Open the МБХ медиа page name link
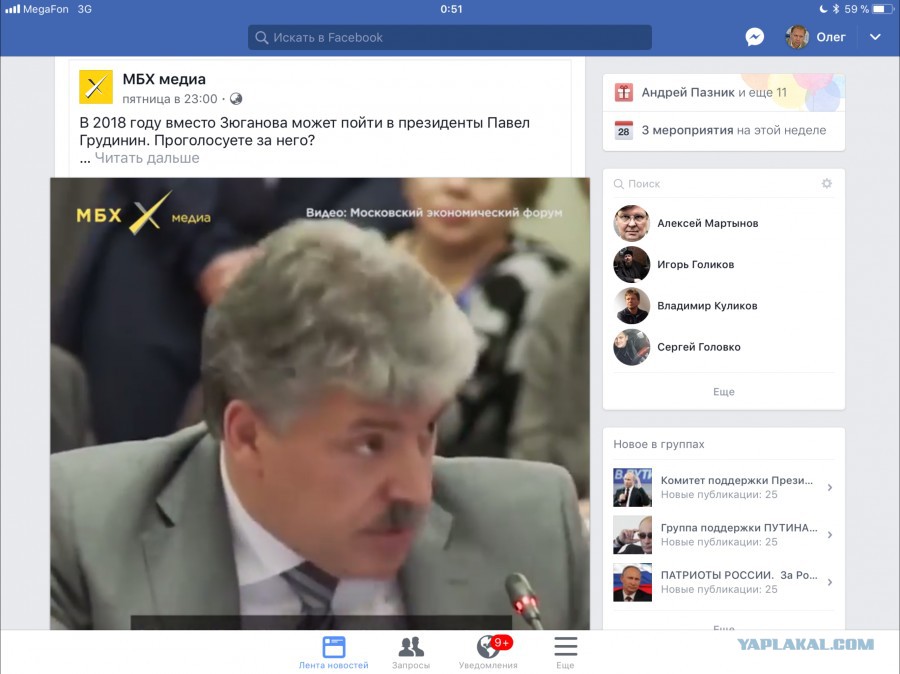Viewport: 900px width, 674px height. (164, 79)
